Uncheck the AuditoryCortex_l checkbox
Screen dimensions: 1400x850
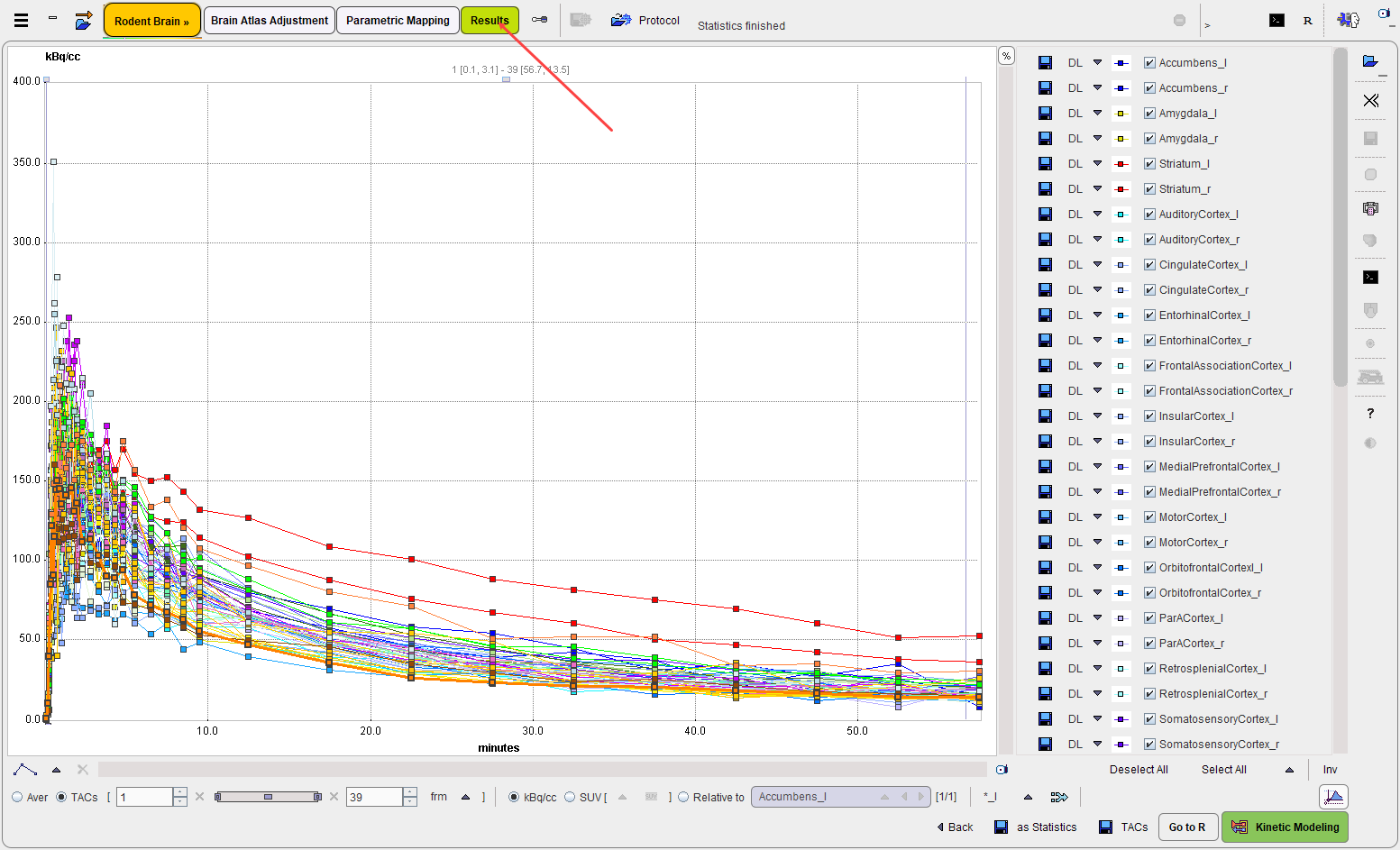tap(1149, 214)
